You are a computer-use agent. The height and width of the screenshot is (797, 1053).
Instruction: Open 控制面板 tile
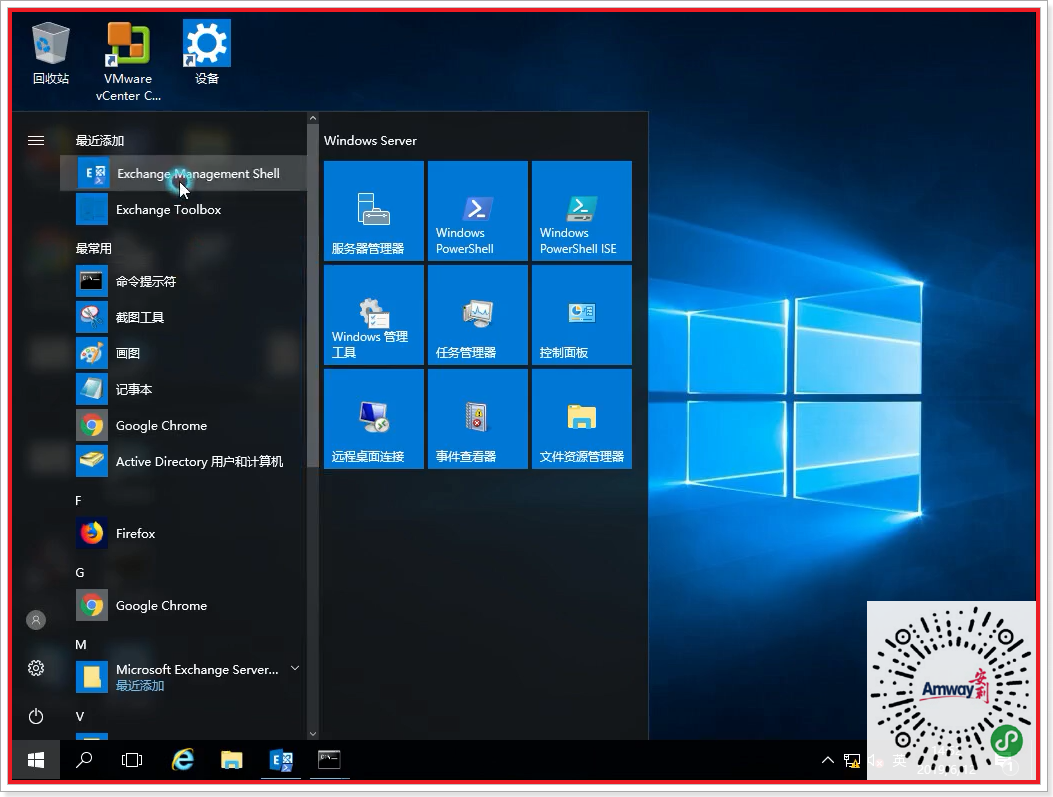coord(582,315)
